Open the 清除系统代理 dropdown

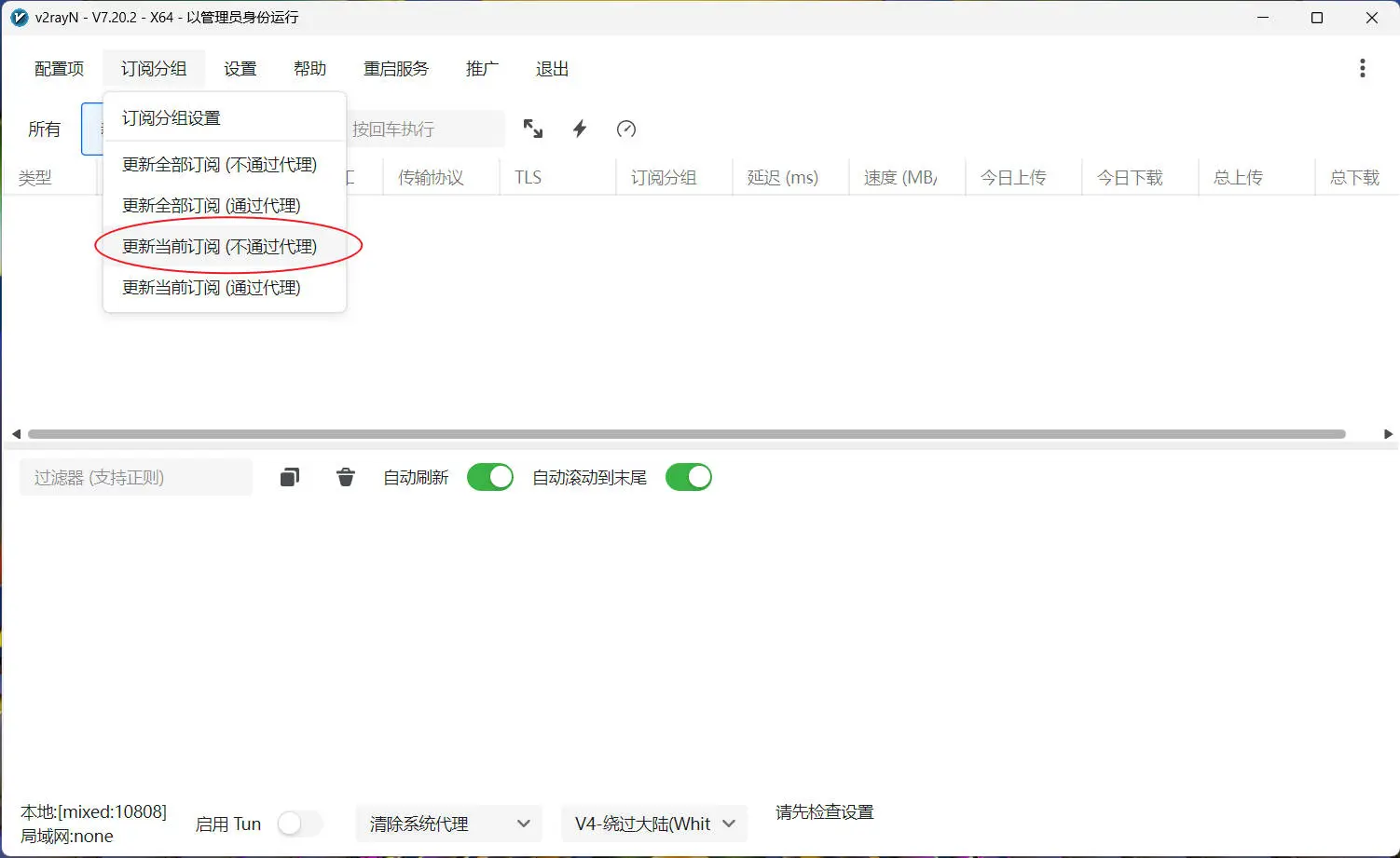coord(448,824)
